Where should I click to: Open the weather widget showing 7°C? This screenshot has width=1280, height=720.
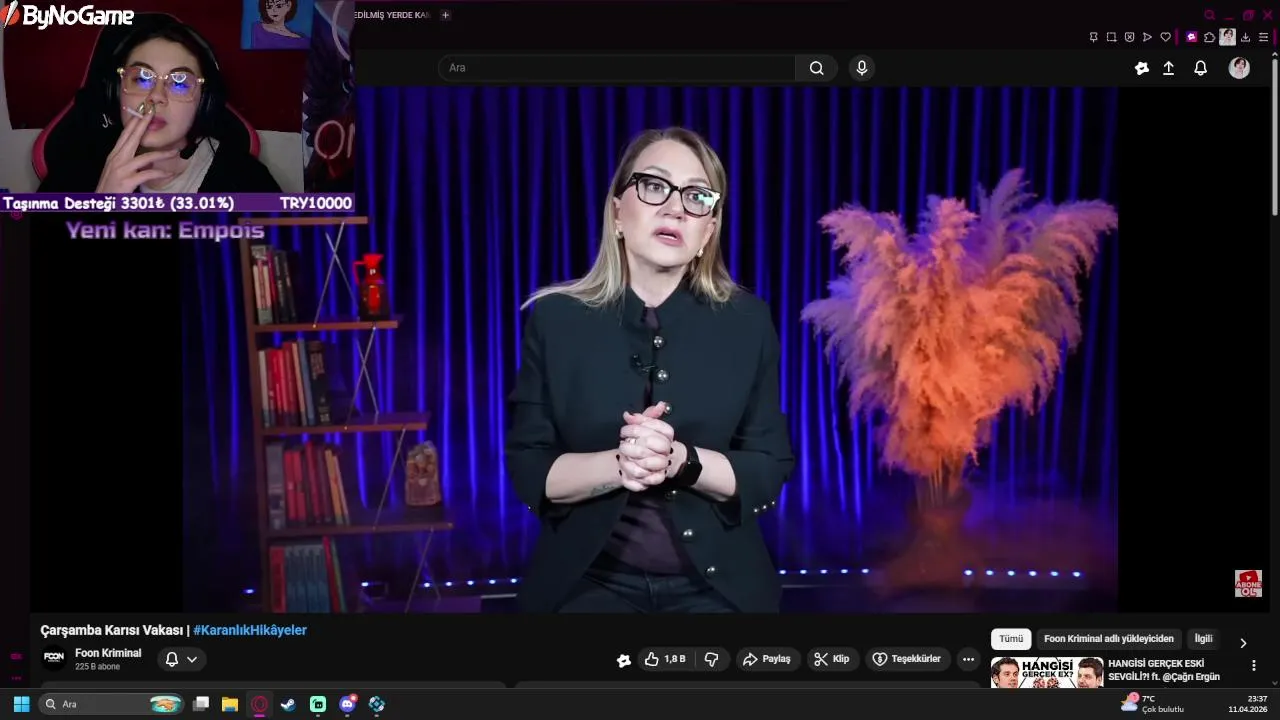coord(1152,703)
